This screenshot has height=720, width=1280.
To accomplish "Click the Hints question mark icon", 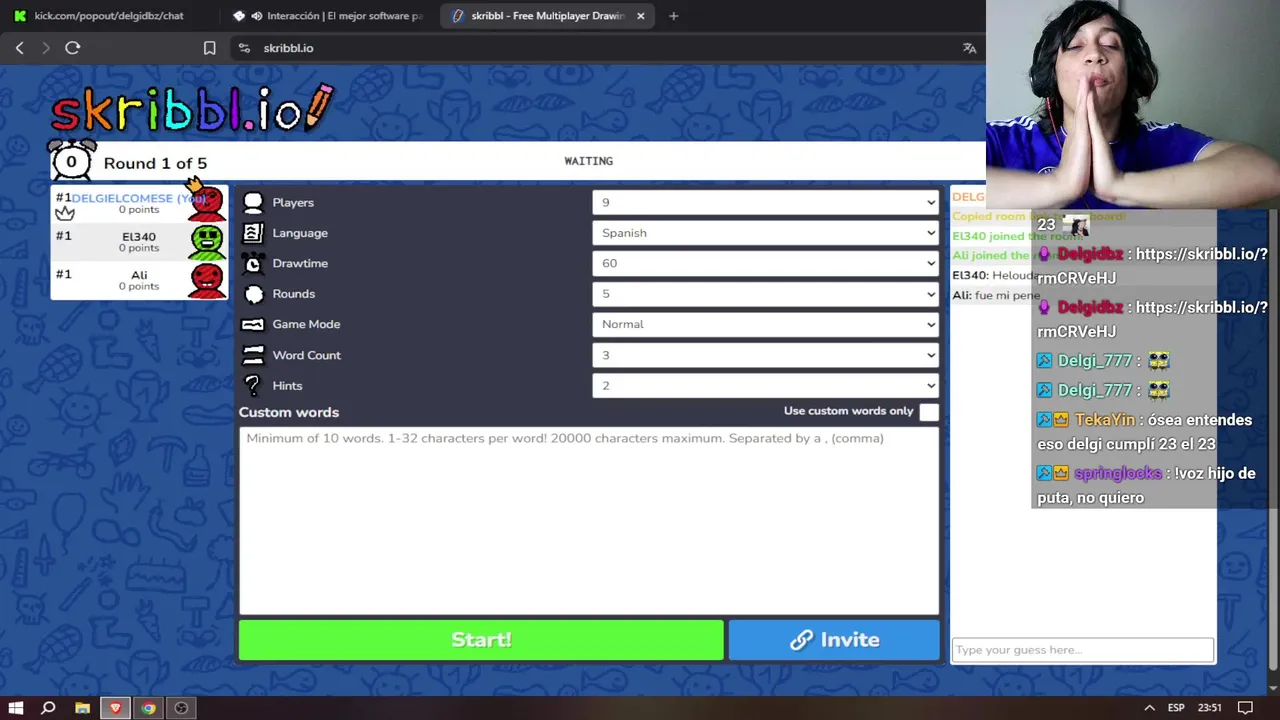I will tap(253, 385).
